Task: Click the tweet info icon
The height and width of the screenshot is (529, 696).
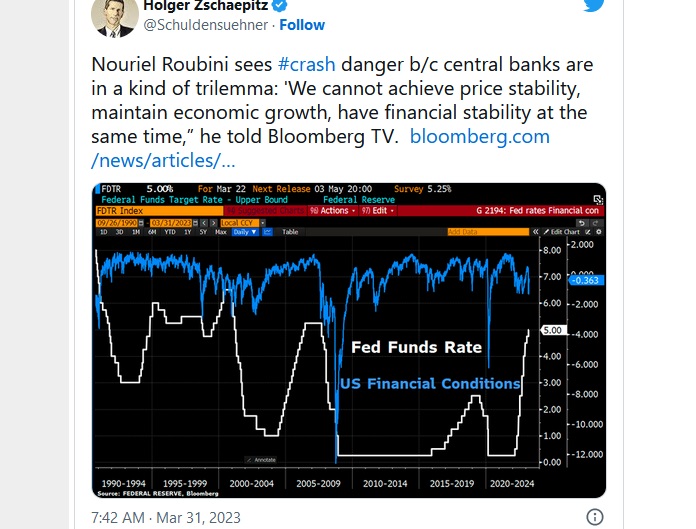Action: pyautogui.click(x=594, y=517)
